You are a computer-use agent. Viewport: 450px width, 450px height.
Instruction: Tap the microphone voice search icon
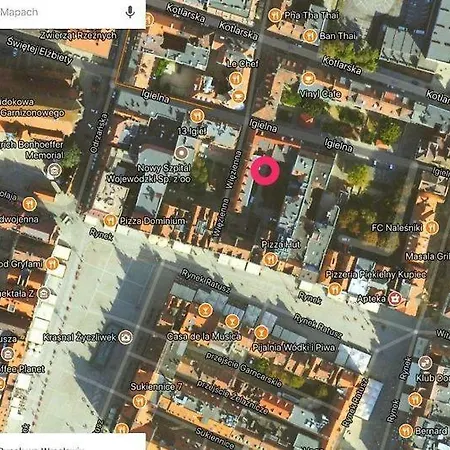click(x=130, y=12)
